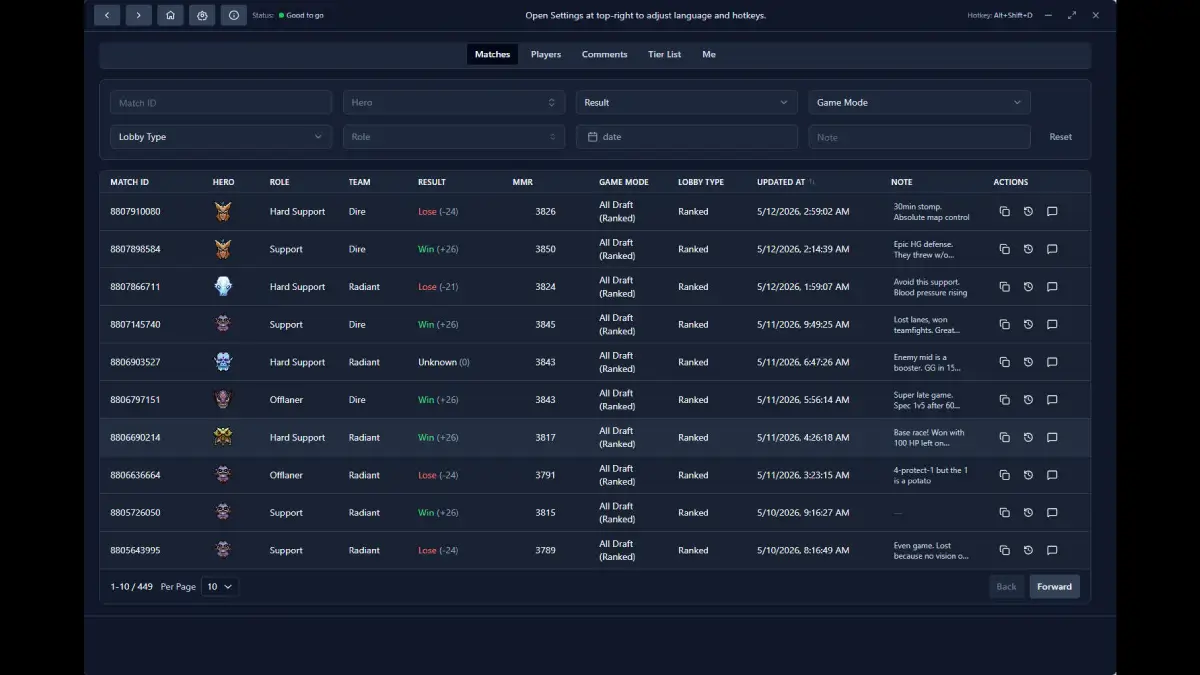Copy match 8806690214 with its copy icon
The height and width of the screenshot is (675, 1200).
(x=1005, y=437)
